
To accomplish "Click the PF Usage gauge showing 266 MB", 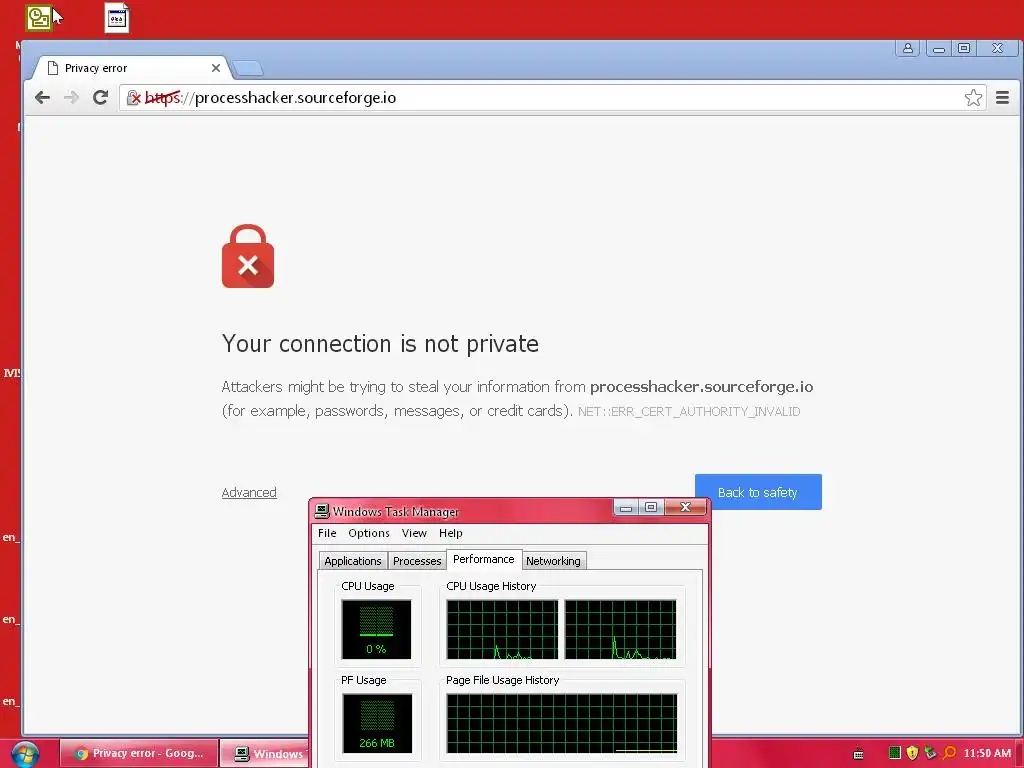I will coord(377,724).
